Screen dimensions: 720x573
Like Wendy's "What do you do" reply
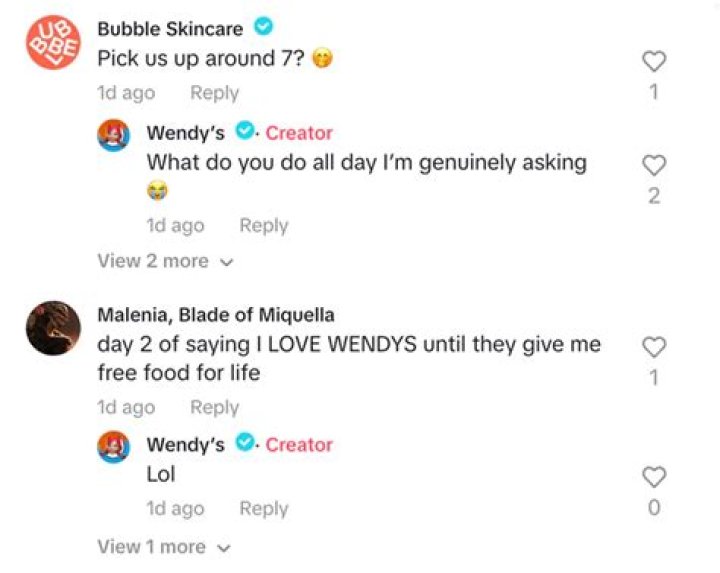[653, 165]
